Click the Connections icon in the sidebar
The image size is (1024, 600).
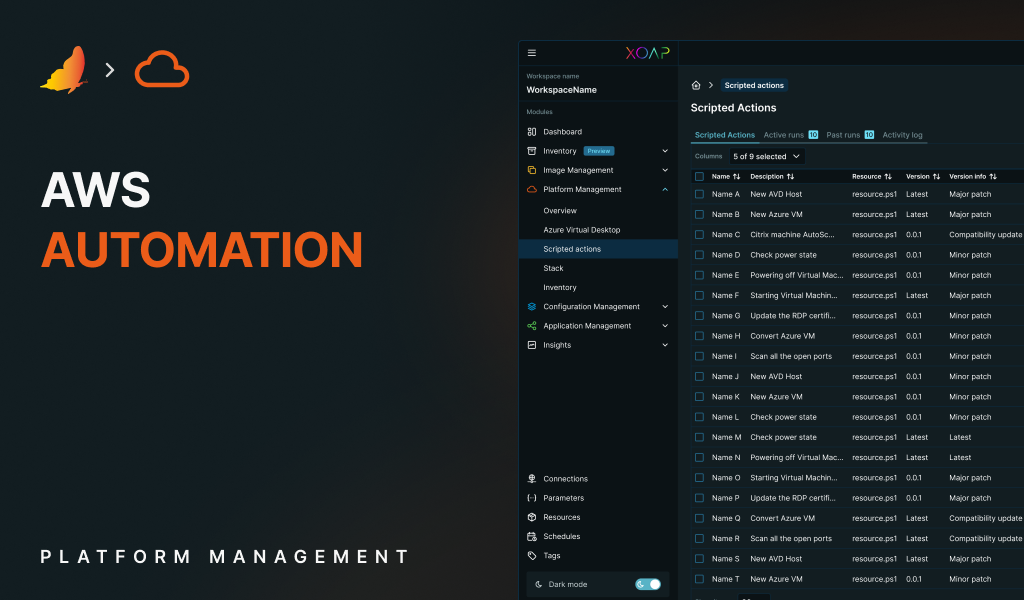pyautogui.click(x=530, y=478)
